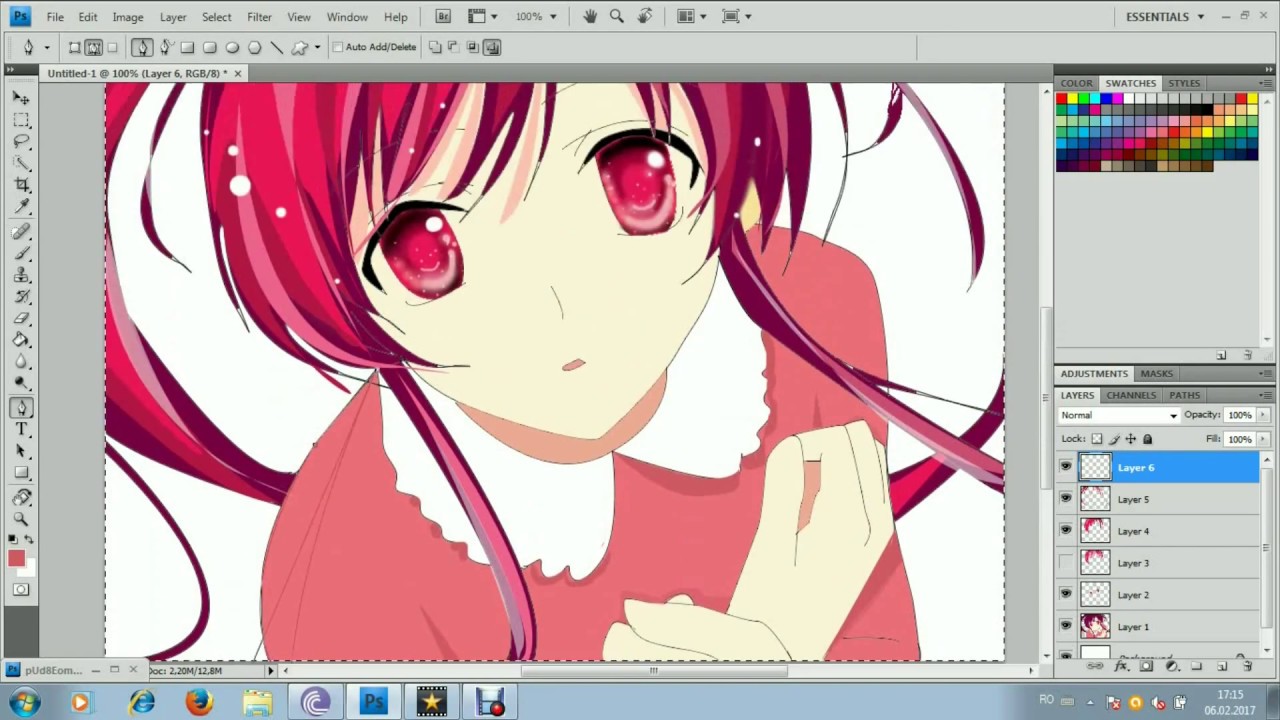The image size is (1280, 720).
Task: Select the Pen tool in toolbox
Action: (21, 408)
